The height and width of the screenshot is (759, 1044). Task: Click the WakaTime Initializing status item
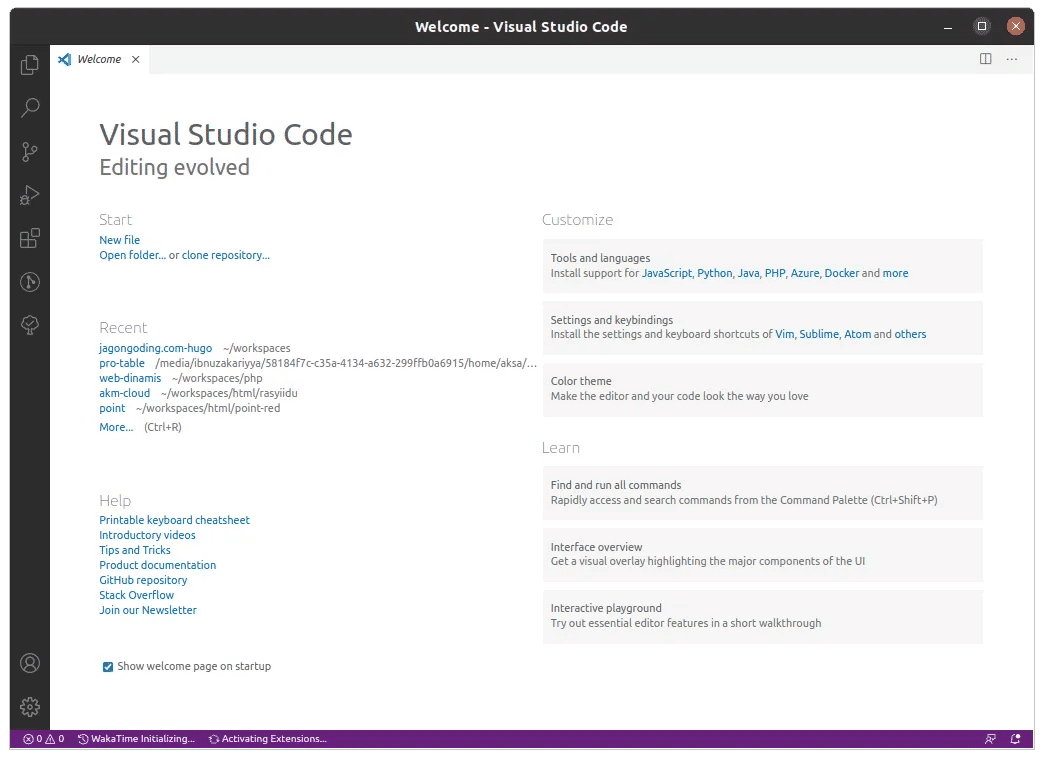point(136,738)
